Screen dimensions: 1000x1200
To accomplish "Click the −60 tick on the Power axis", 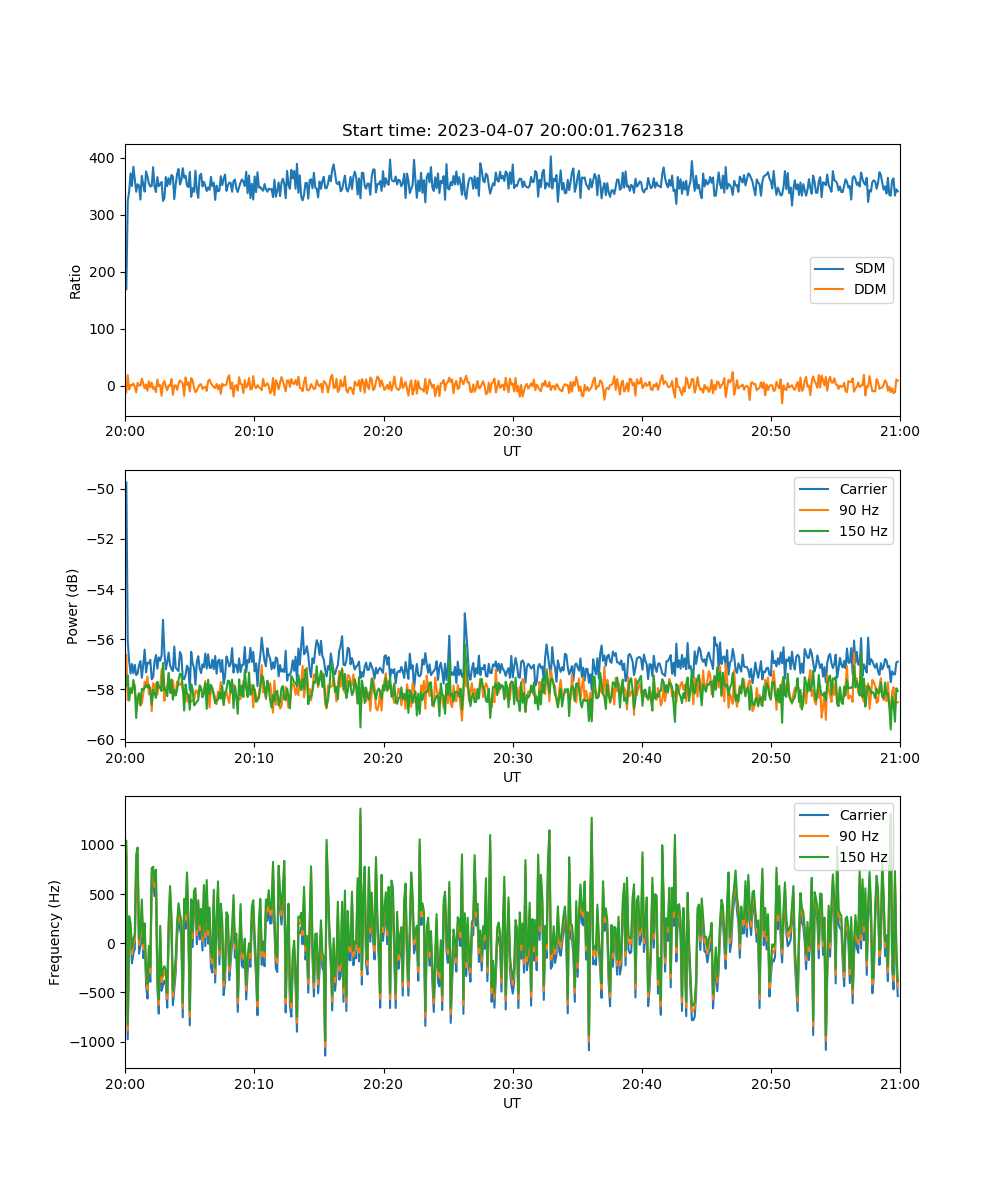I will tap(102, 739).
